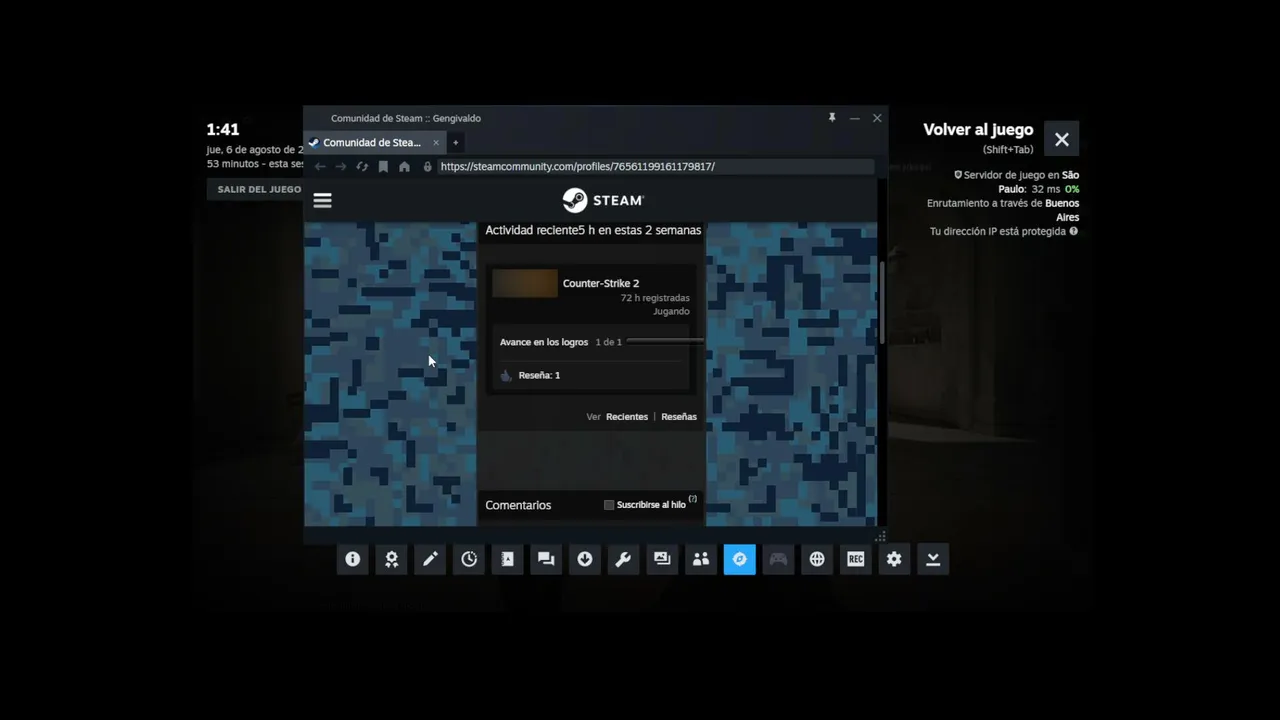Open the controller settings gamepad icon

[x=778, y=559]
